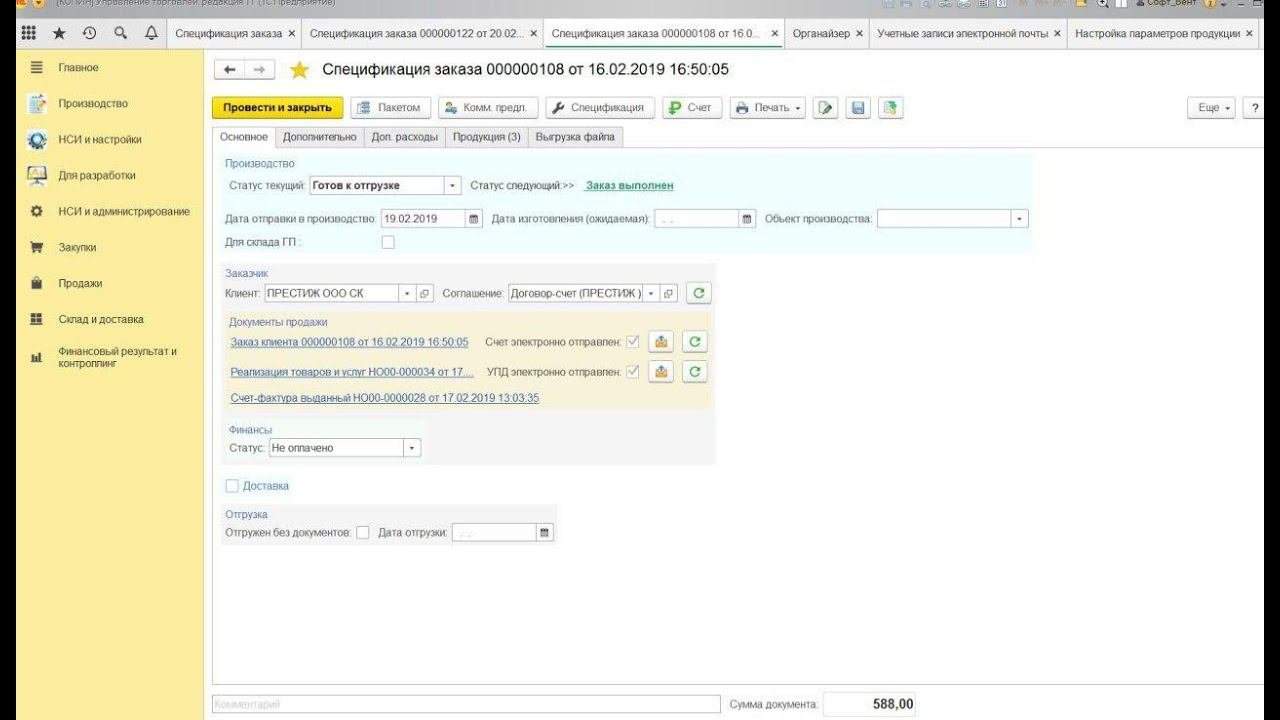Open the global search magnifier

[x=120, y=33]
